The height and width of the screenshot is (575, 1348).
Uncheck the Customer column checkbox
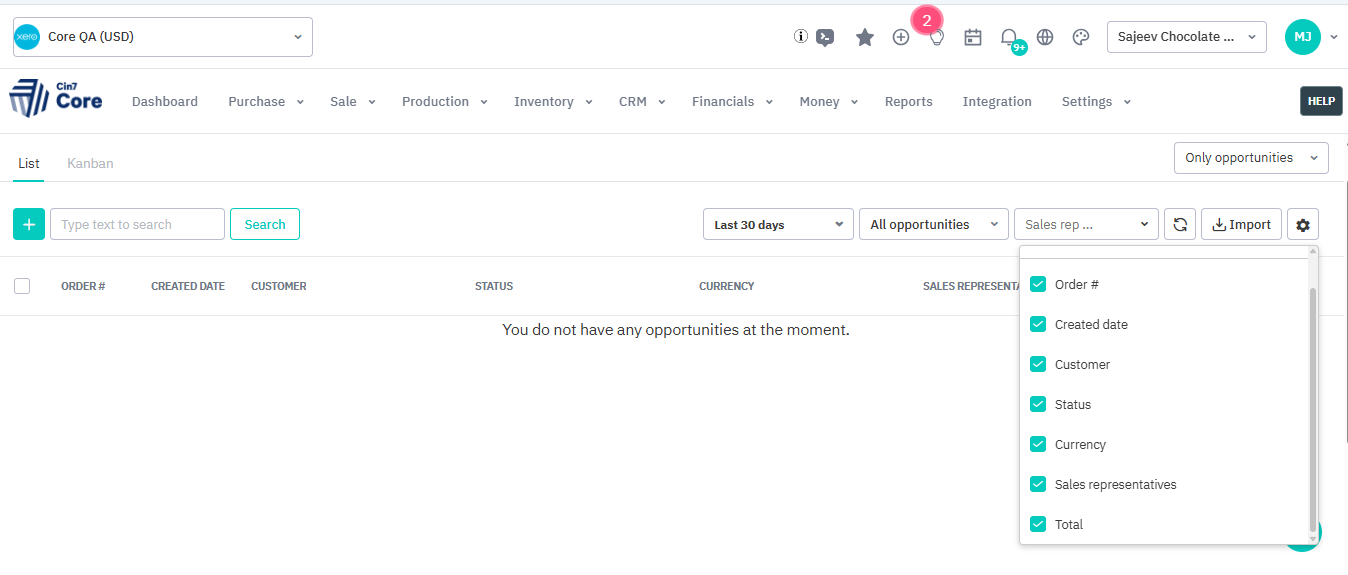(x=1038, y=364)
